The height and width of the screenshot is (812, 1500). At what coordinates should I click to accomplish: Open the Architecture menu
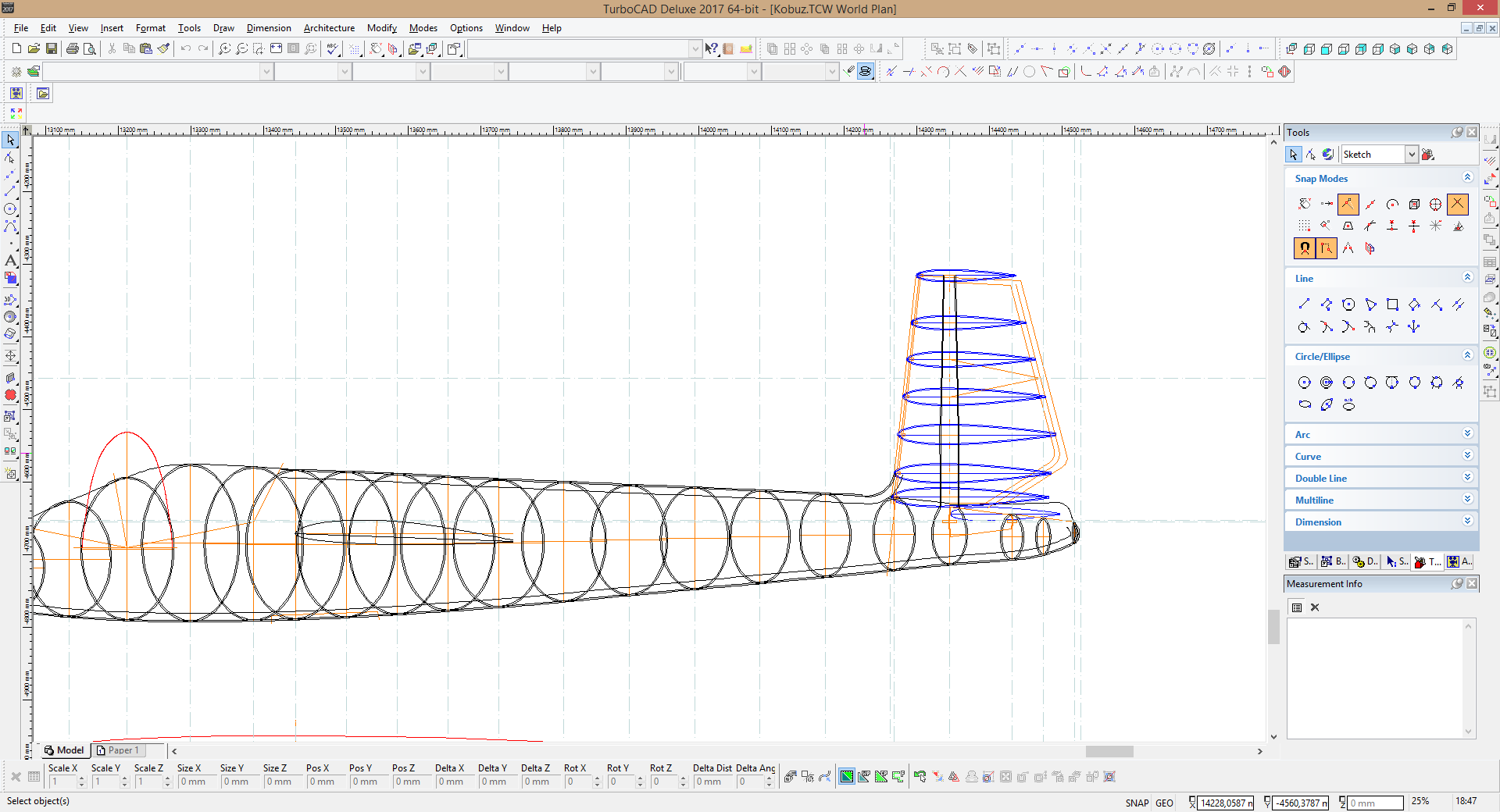pos(329,28)
